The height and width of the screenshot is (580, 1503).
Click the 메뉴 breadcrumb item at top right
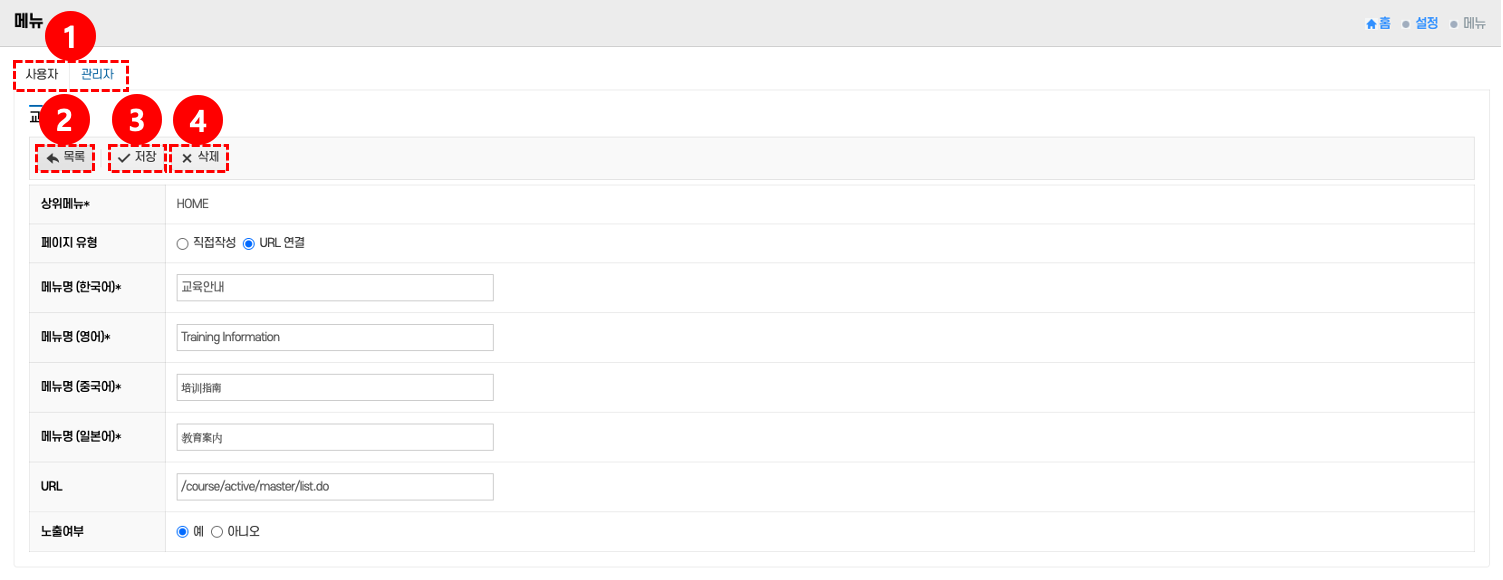(1474, 23)
